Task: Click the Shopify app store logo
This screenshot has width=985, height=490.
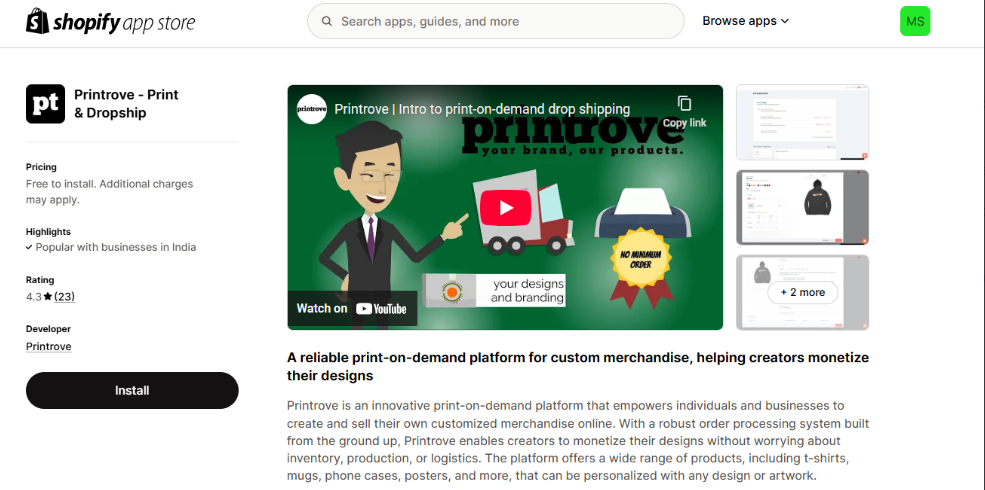Action: coord(110,22)
